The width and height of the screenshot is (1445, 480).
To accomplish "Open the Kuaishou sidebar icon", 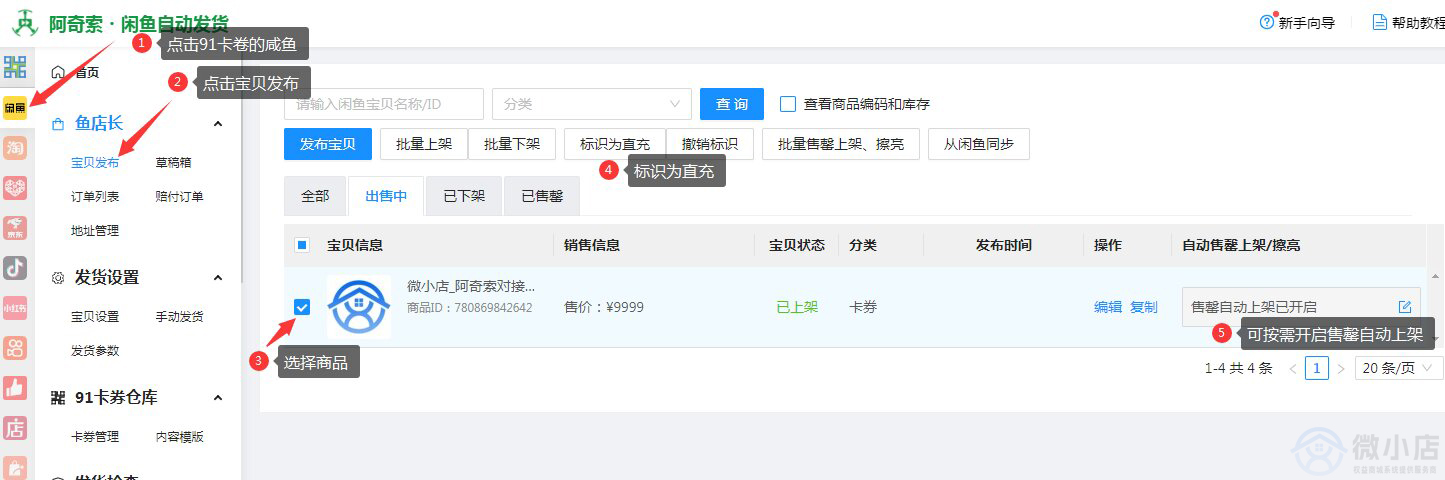I will click(15, 348).
